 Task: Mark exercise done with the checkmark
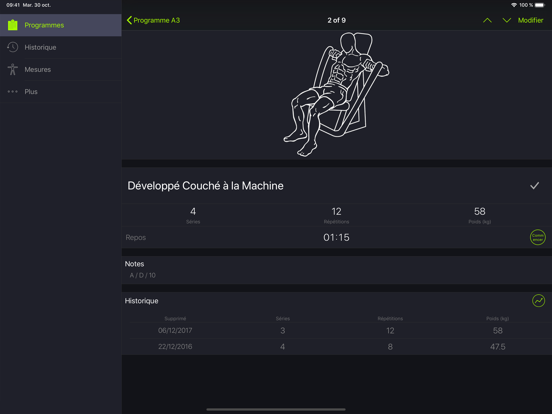click(x=534, y=186)
